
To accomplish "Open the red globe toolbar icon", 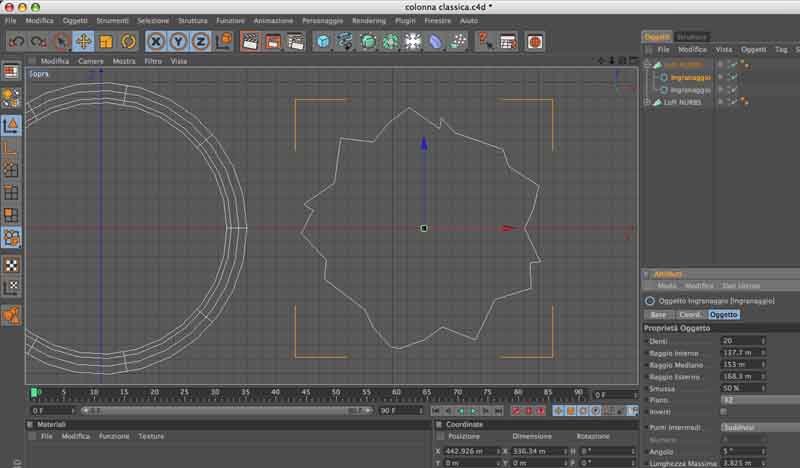I will (x=535, y=42).
